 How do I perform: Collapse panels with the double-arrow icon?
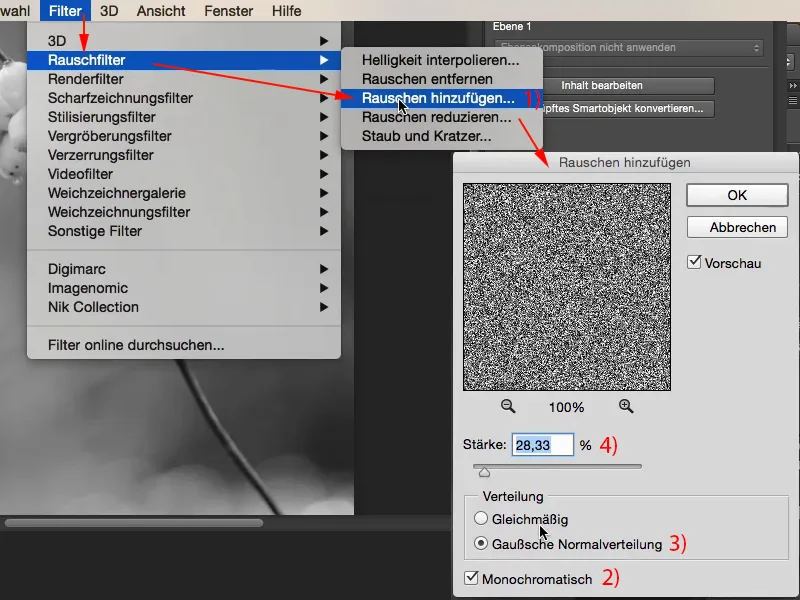[793, 85]
